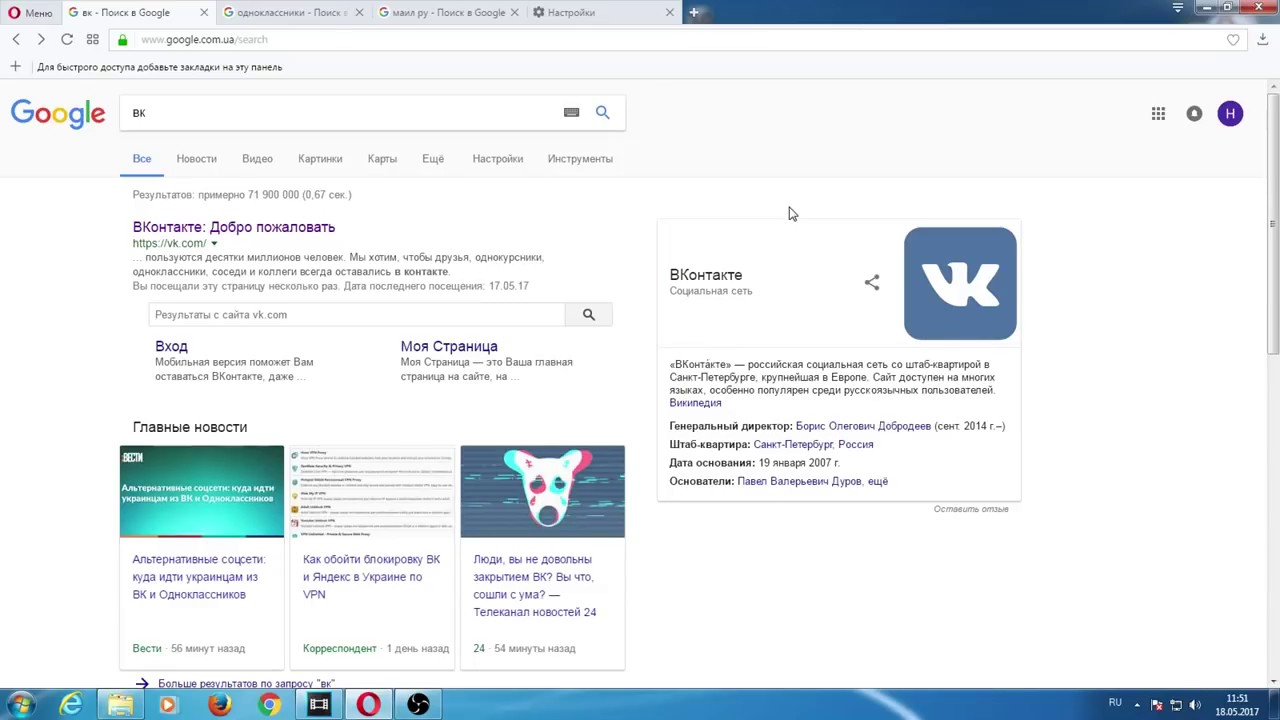Open the Вход sitelink

[x=171, y=346]
